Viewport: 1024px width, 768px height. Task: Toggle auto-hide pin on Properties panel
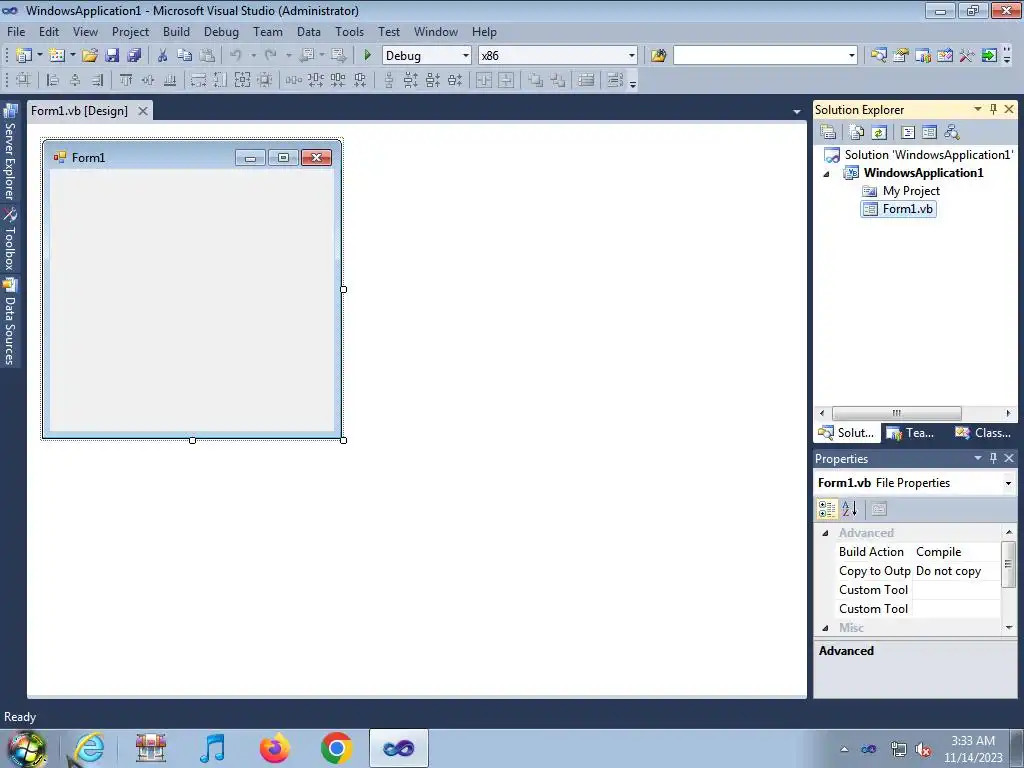(x=993, y=458)
